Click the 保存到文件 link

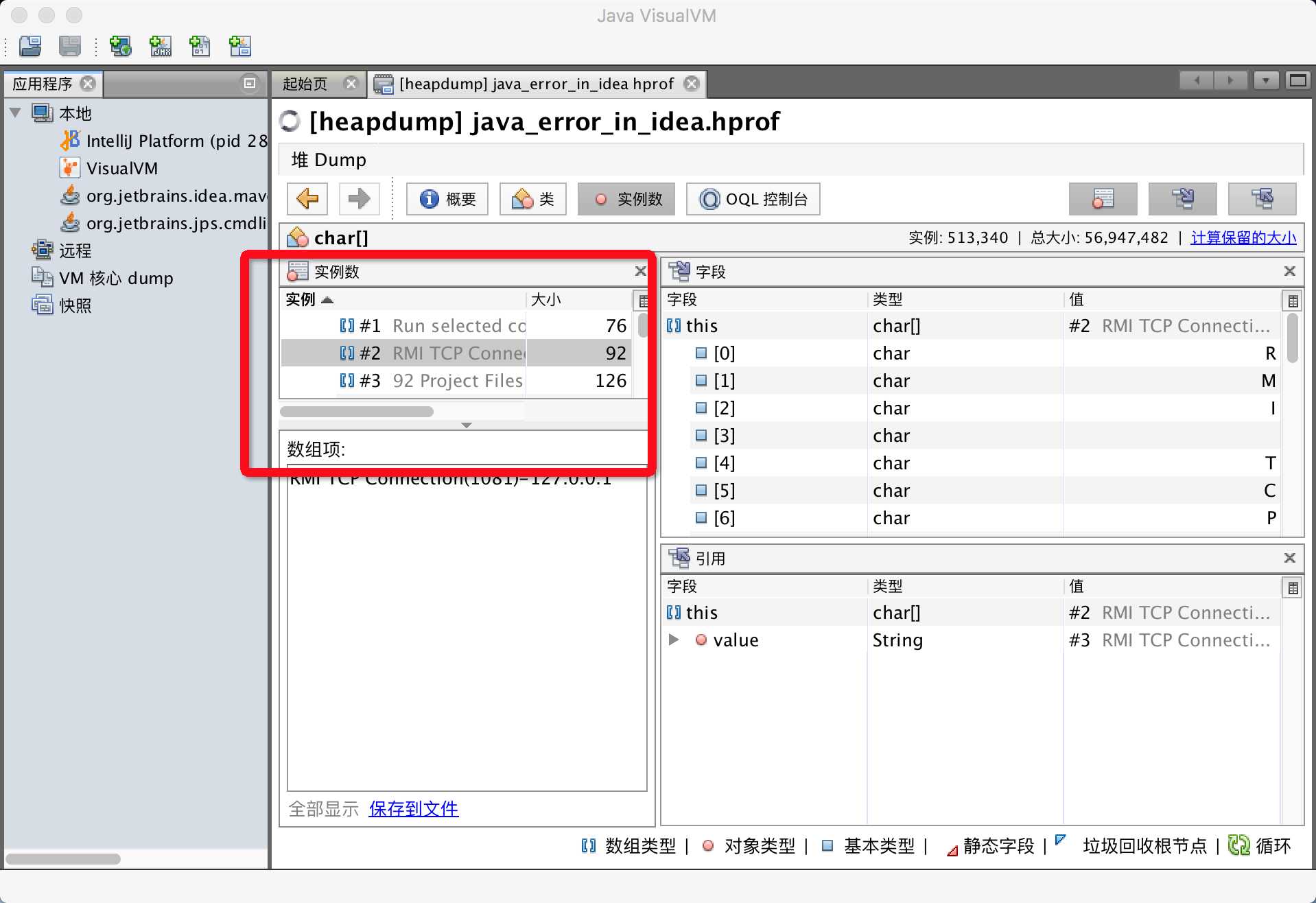pos(414,808)
